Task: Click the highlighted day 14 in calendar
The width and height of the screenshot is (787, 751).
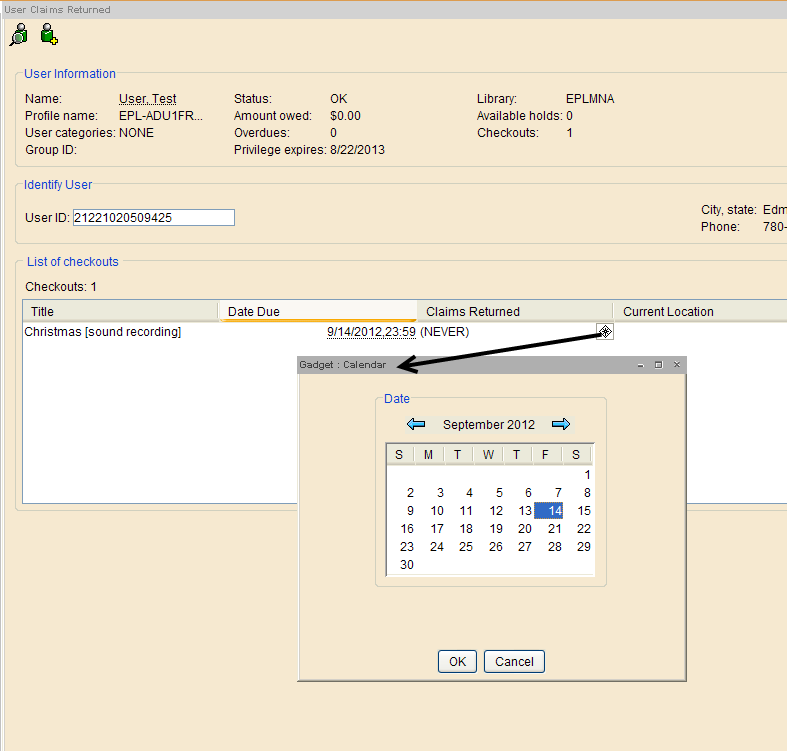Action: [549, 511]
